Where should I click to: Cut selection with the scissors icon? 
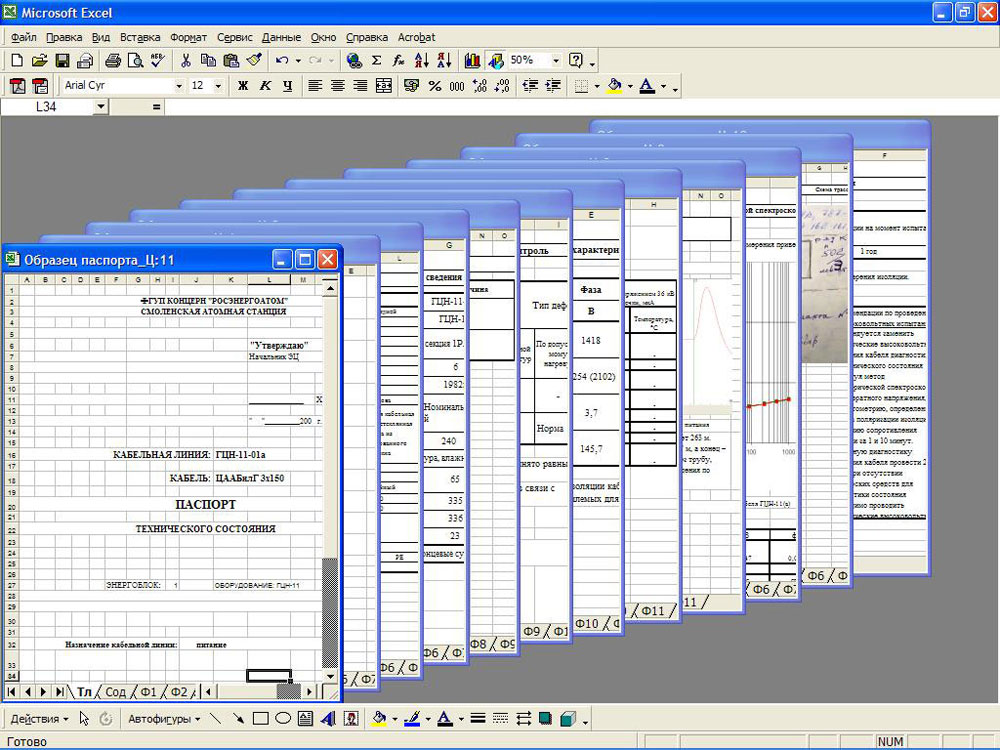click(186, 61)
